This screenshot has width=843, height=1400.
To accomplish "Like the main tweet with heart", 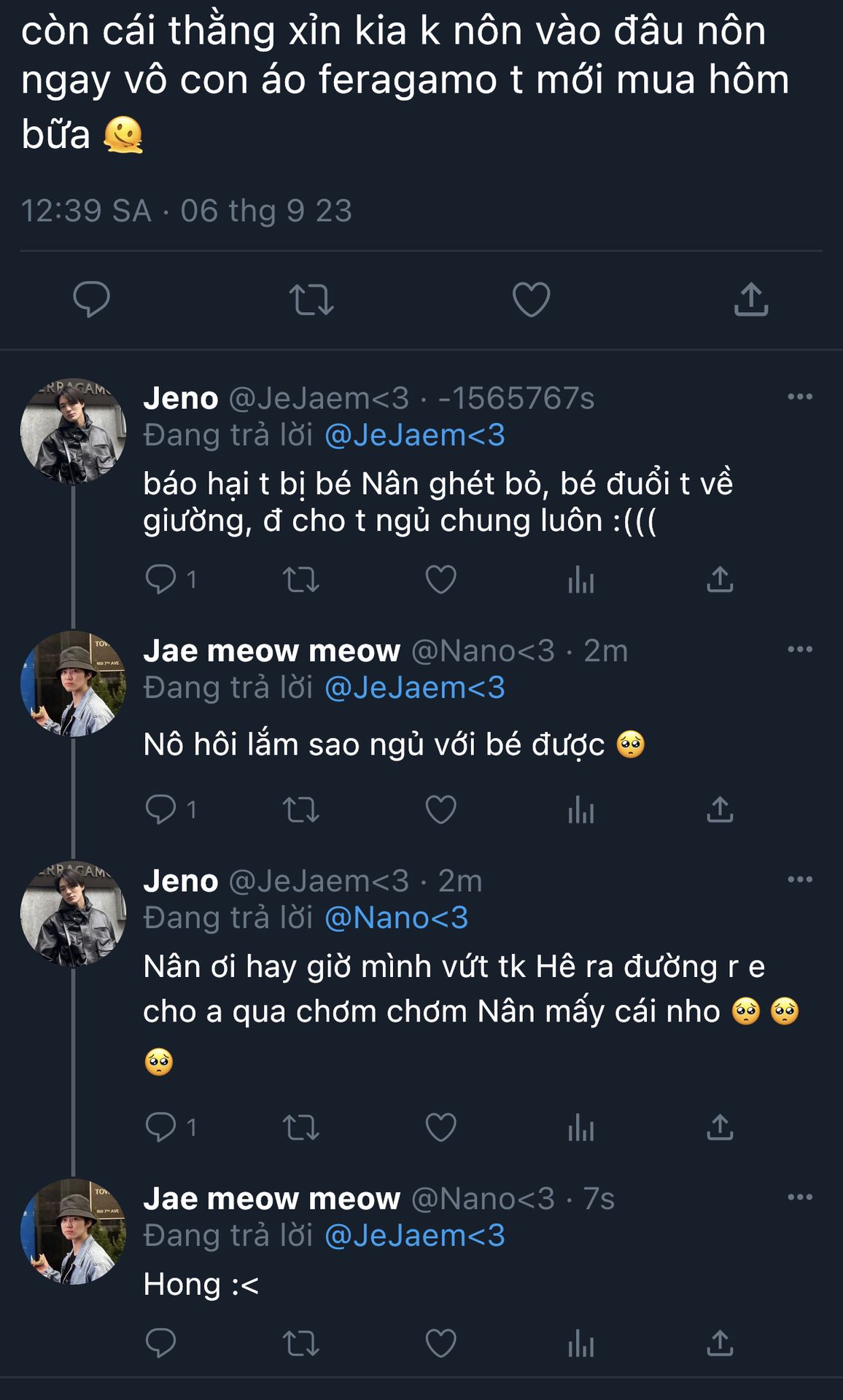I will tap(531, 299).
